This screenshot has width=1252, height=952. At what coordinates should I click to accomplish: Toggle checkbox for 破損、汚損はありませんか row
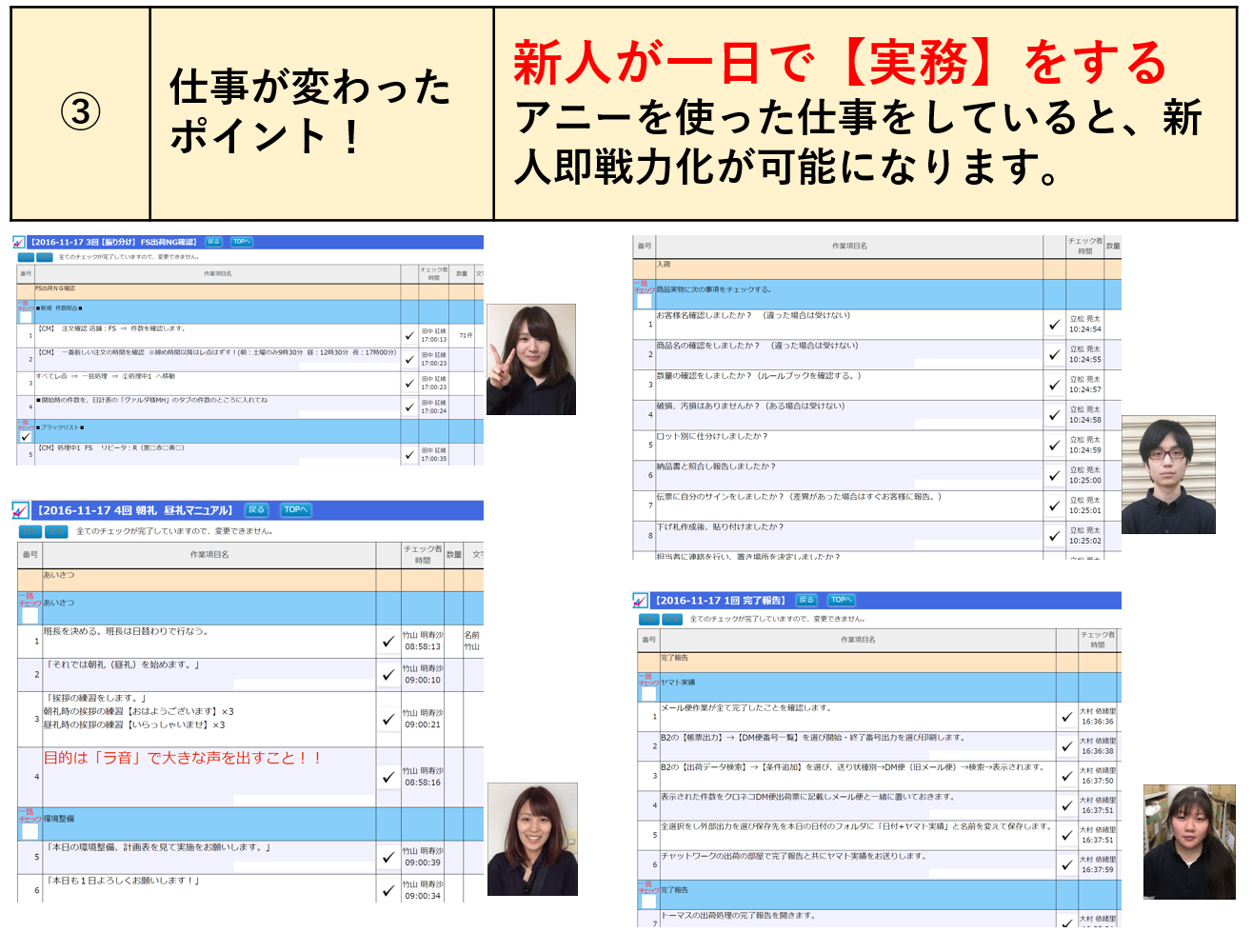[1054, 415]
